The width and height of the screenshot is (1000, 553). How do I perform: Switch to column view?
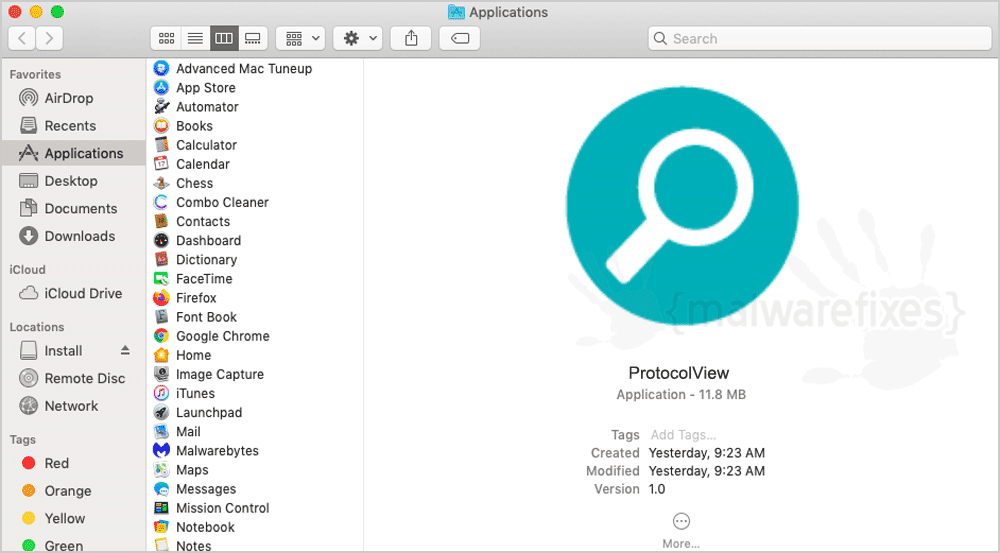pyautogui.click(x=224, y=38)
